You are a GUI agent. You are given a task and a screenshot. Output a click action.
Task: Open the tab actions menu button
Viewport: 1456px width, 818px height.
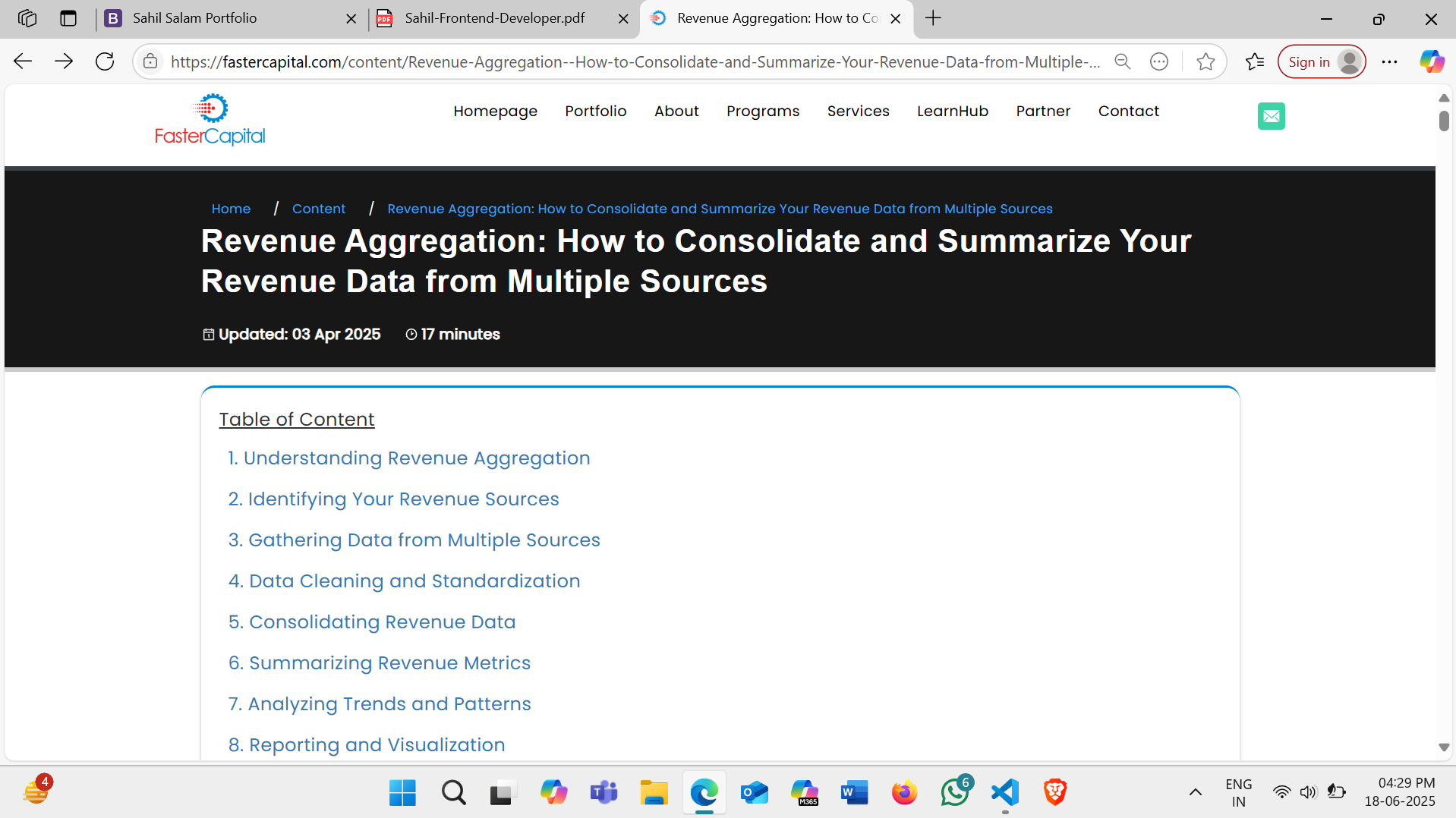(x=68, y=18)
